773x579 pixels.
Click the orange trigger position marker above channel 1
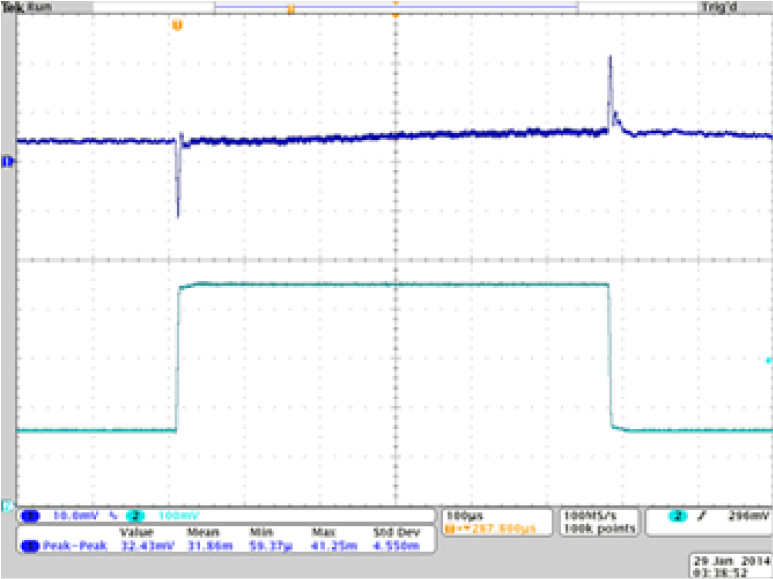(x=178, y=25)
